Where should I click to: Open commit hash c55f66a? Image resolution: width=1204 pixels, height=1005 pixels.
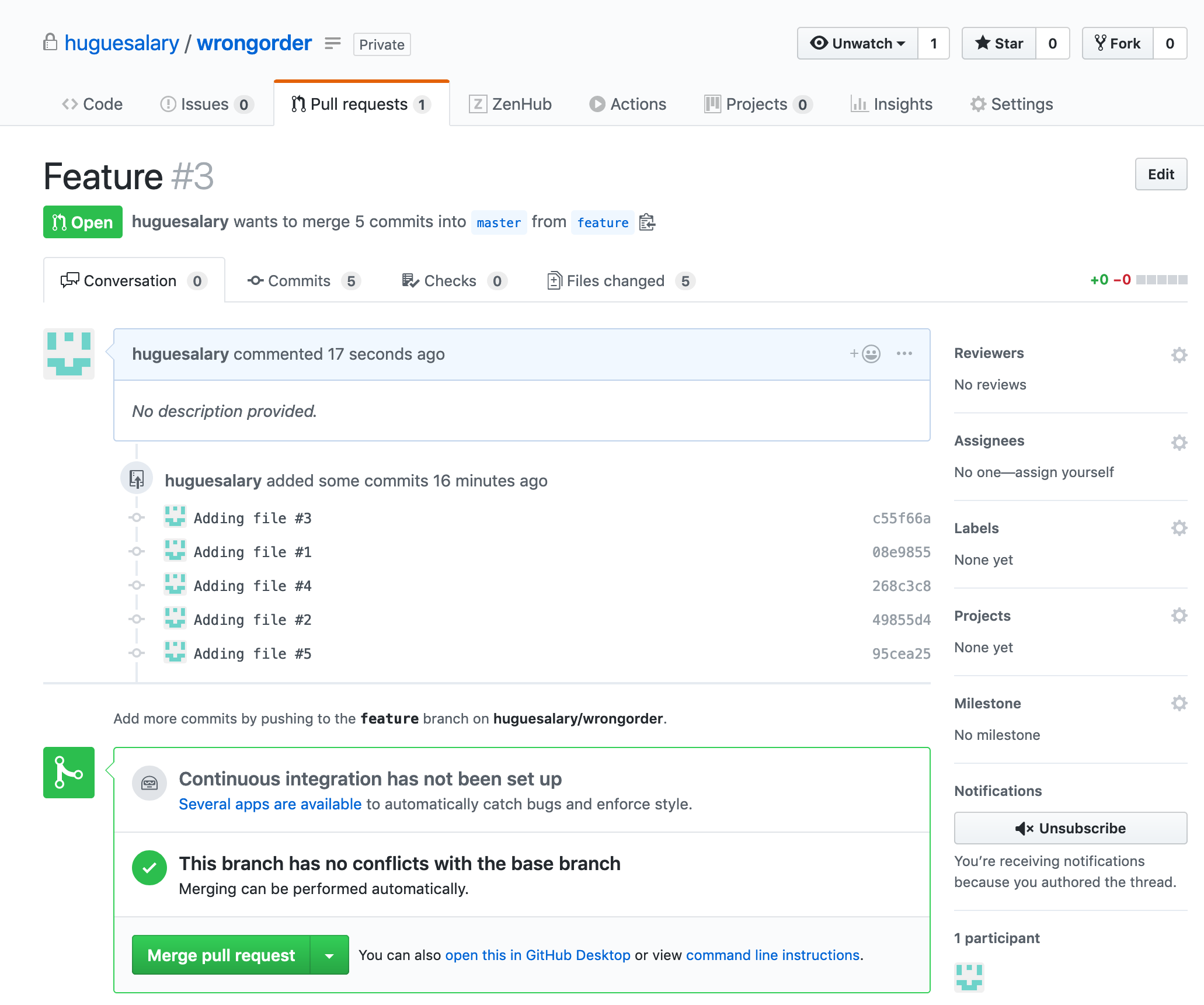[901, 518]
